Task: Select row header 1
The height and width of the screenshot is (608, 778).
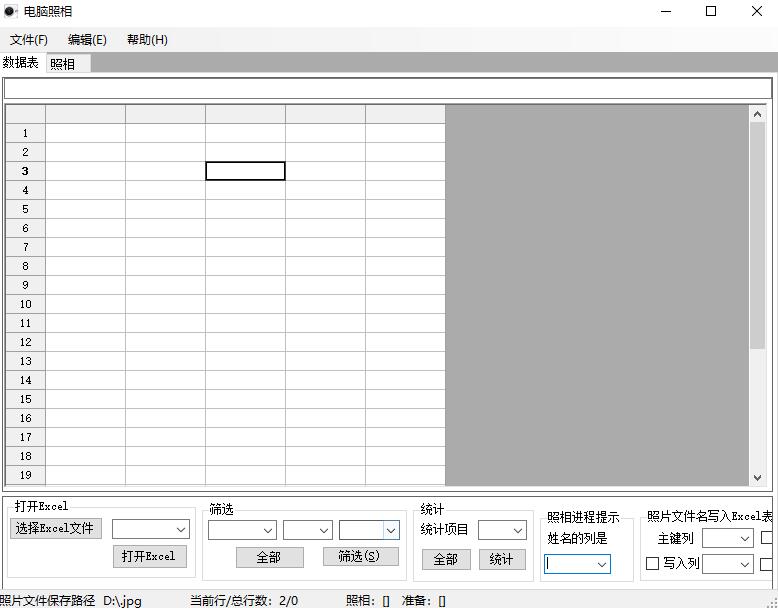Action: coord(25,133)
